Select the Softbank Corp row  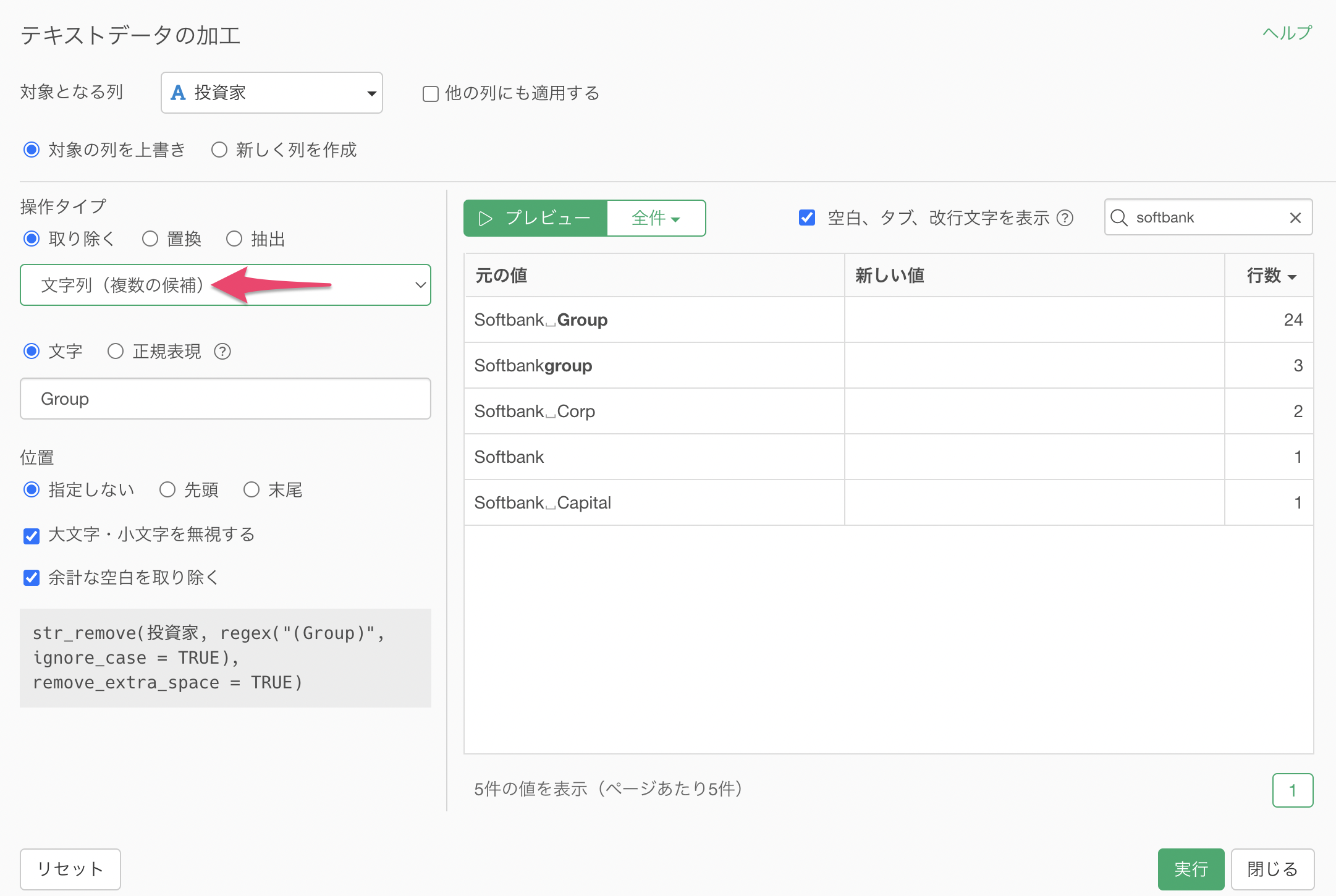coord(889,412)
